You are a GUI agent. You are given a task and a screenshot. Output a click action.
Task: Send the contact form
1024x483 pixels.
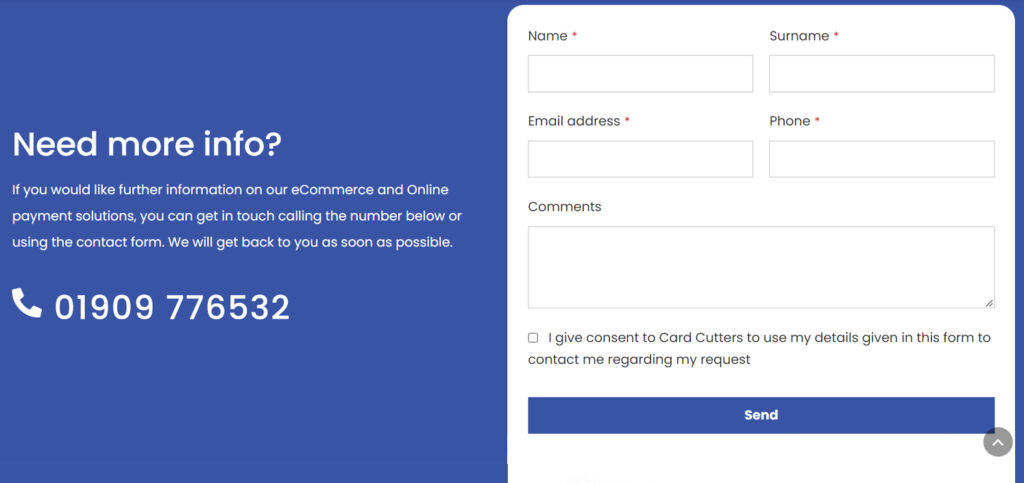pos(761,415)
